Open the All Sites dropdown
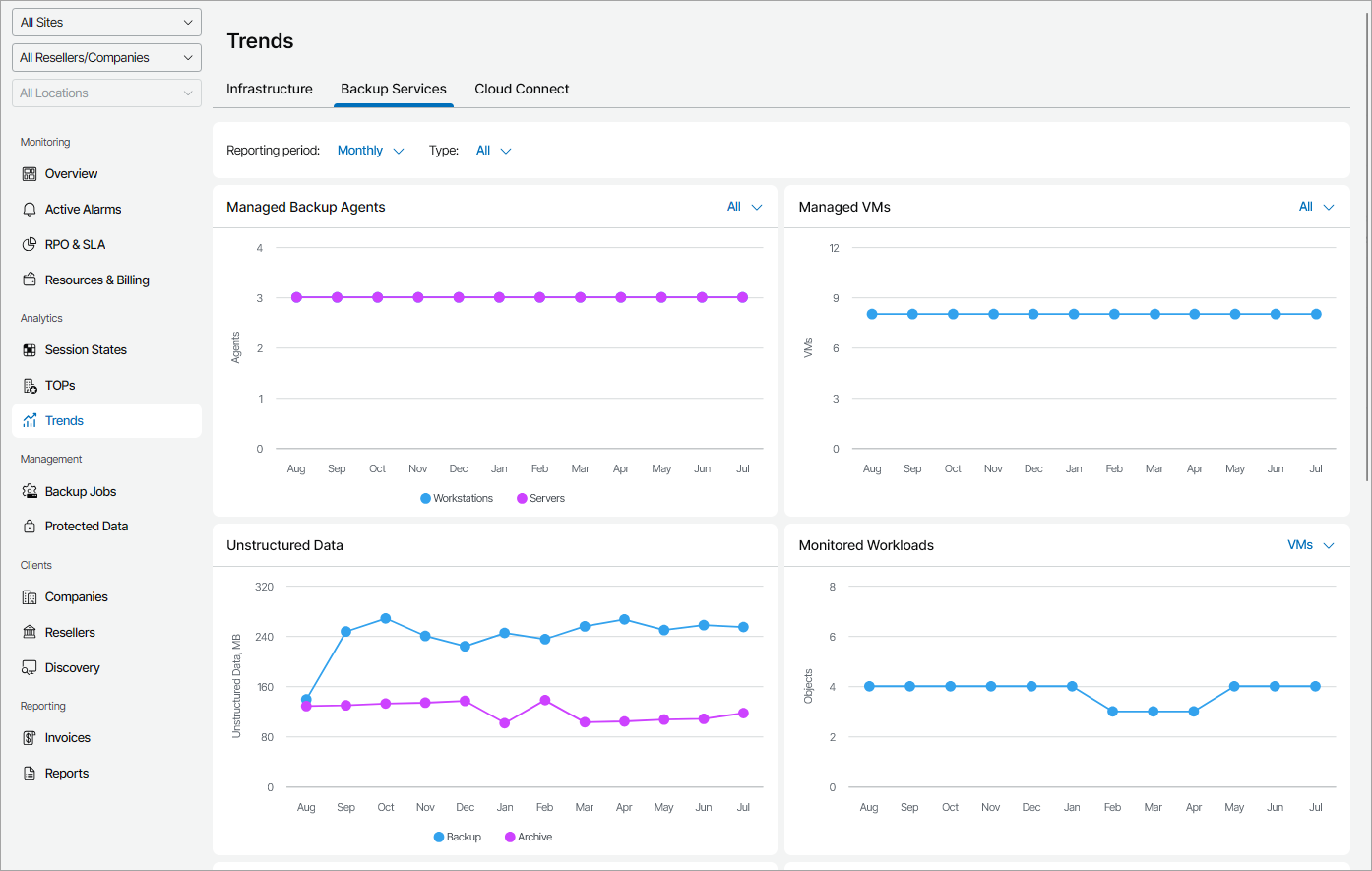Viewport: 1372px width, 871px height. (x=106, y=23)
